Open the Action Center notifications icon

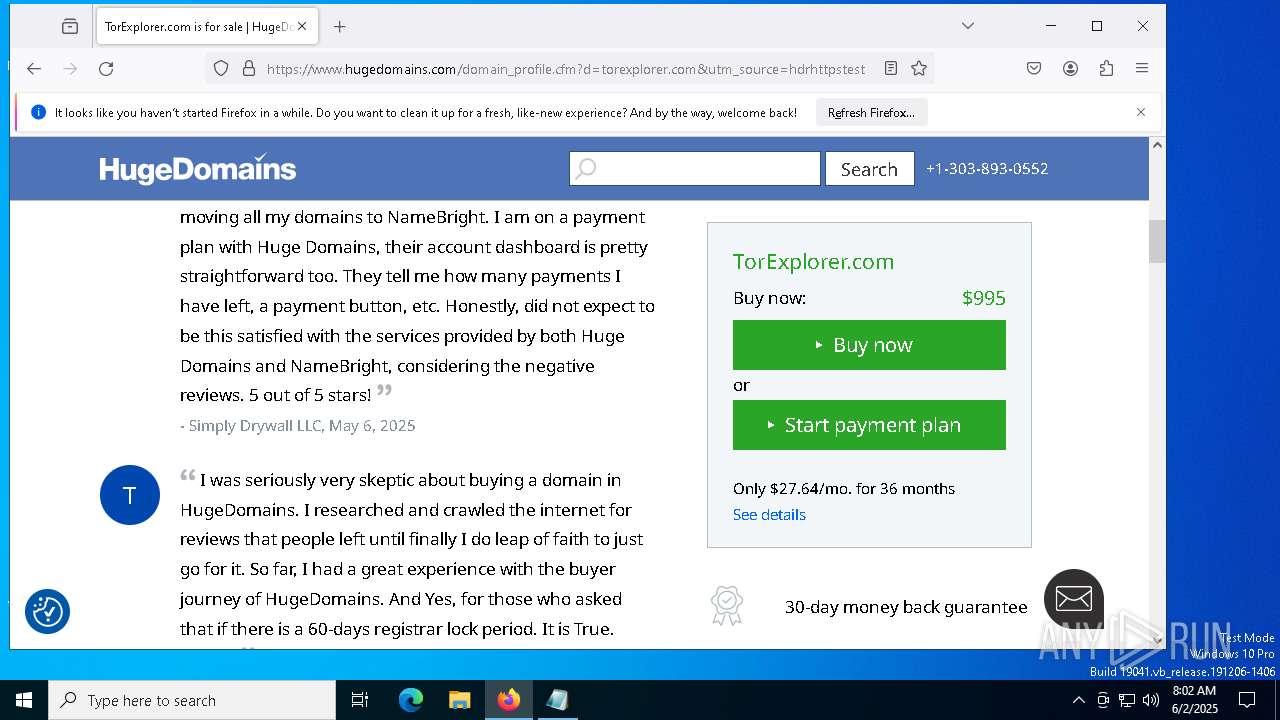click(x=1248, y=700)
